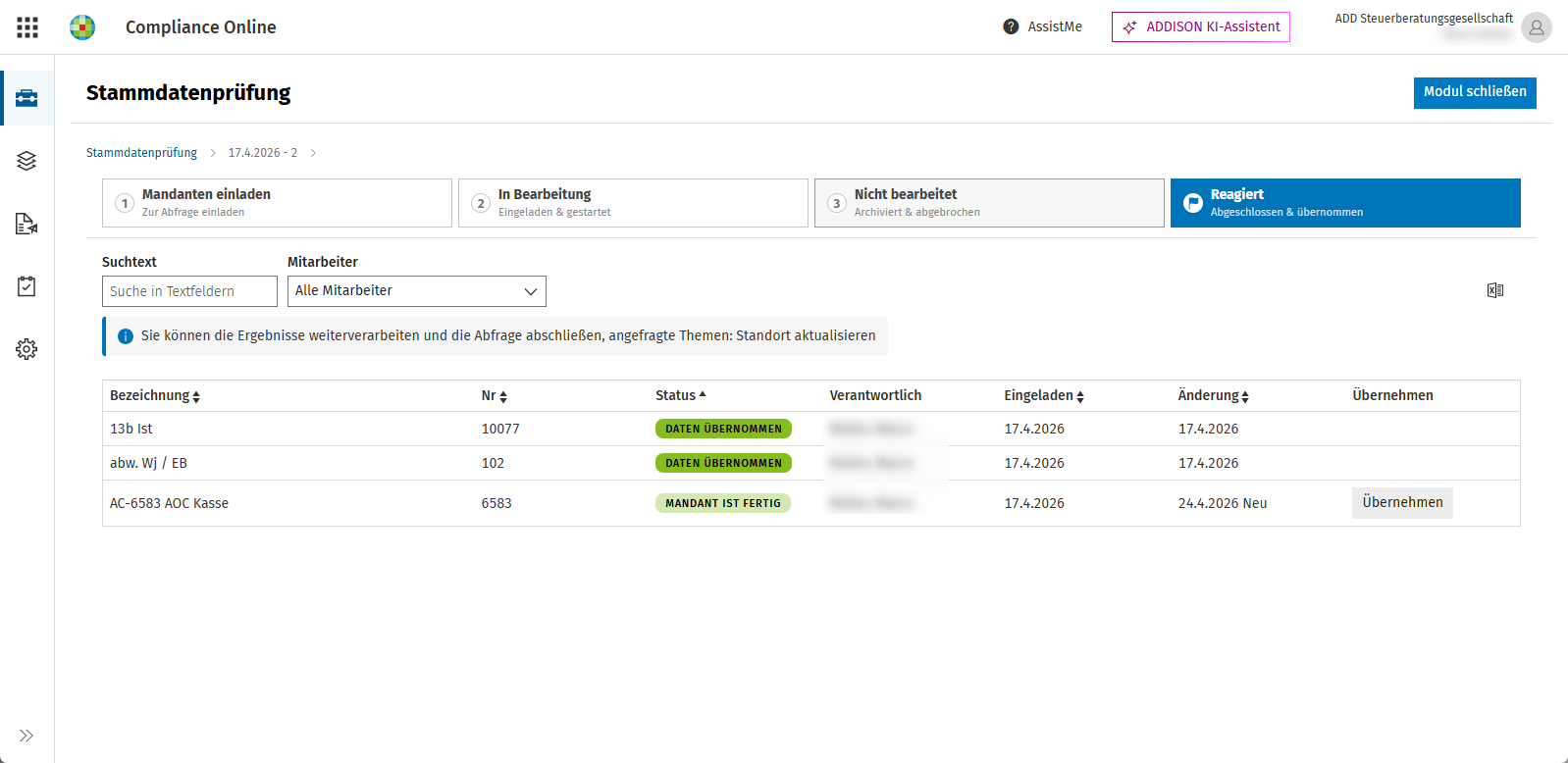The image size is (1568, 763).
Task: Click the info icon in the notice banner
Action: click(x=126, y=336)
